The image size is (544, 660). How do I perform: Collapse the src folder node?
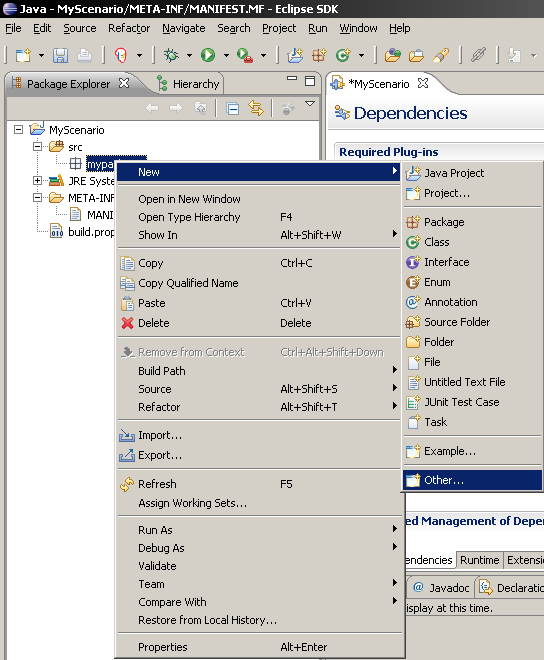[x=37, y=146]
